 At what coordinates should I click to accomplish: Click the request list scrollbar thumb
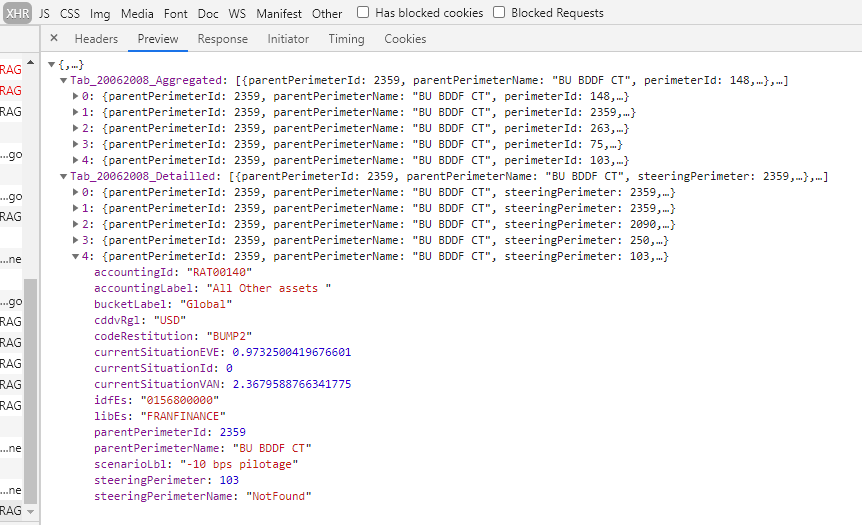coord(31,391)
